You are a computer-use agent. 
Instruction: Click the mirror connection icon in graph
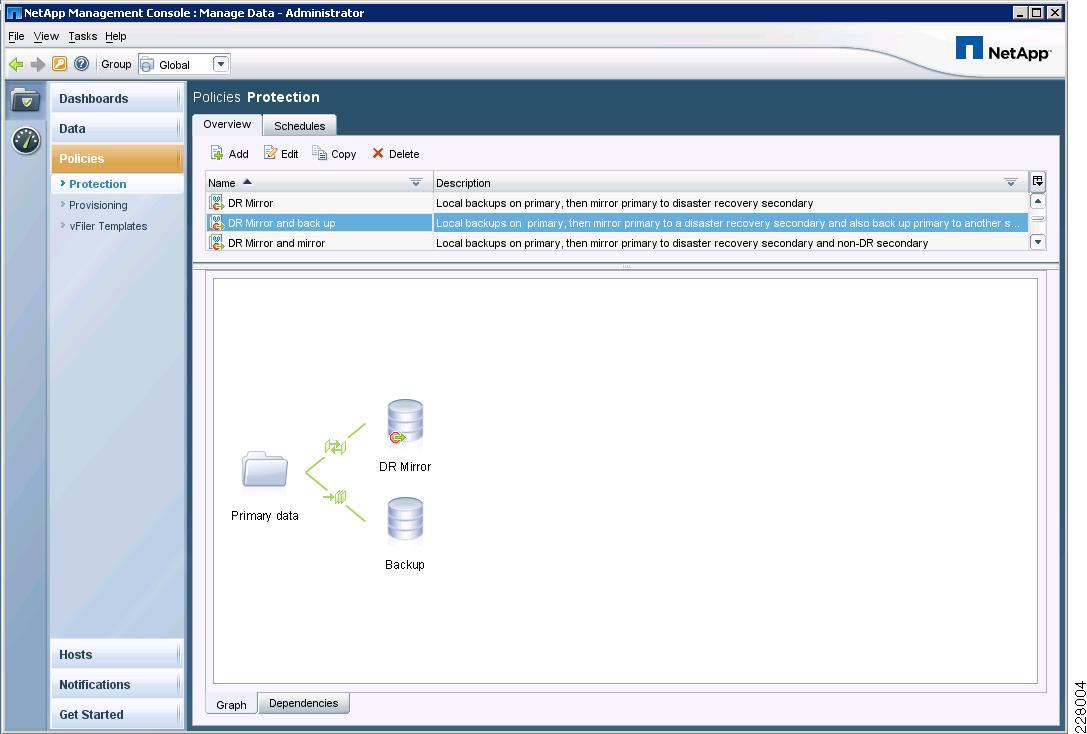pos(336,446)
